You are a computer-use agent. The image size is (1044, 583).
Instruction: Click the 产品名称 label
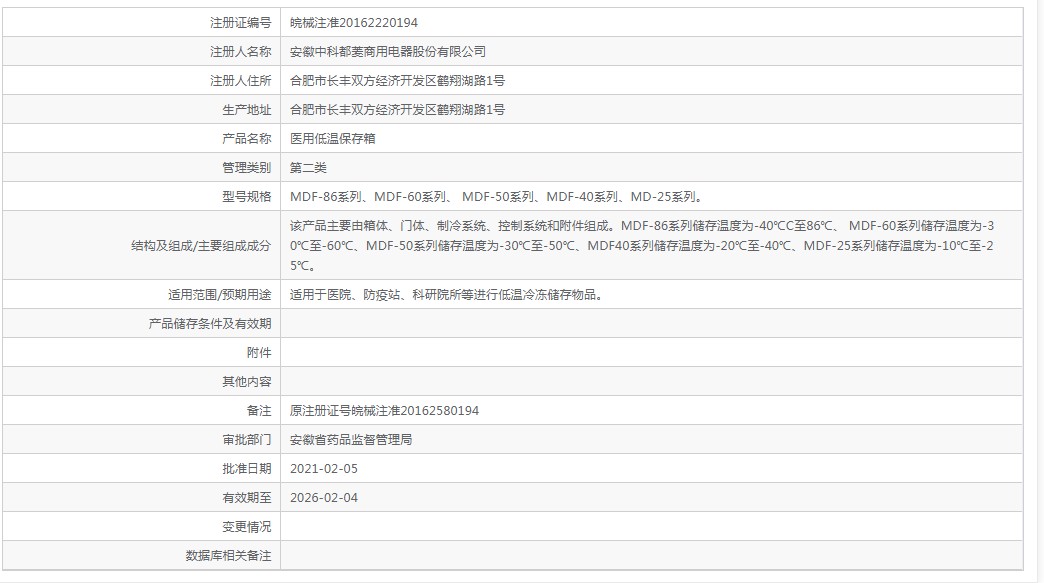[246, 138]
